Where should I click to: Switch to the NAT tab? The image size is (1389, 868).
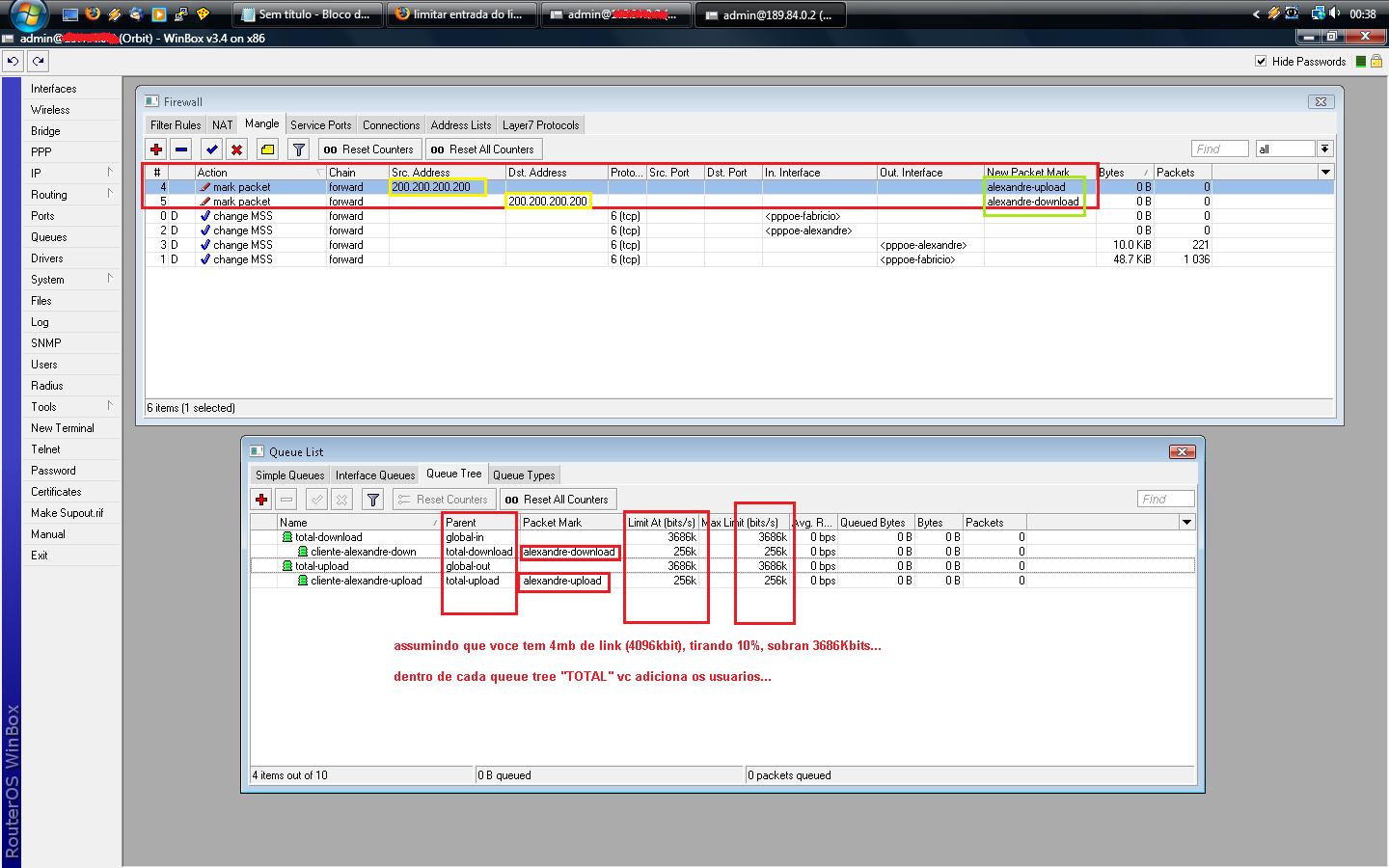(223, 125)
